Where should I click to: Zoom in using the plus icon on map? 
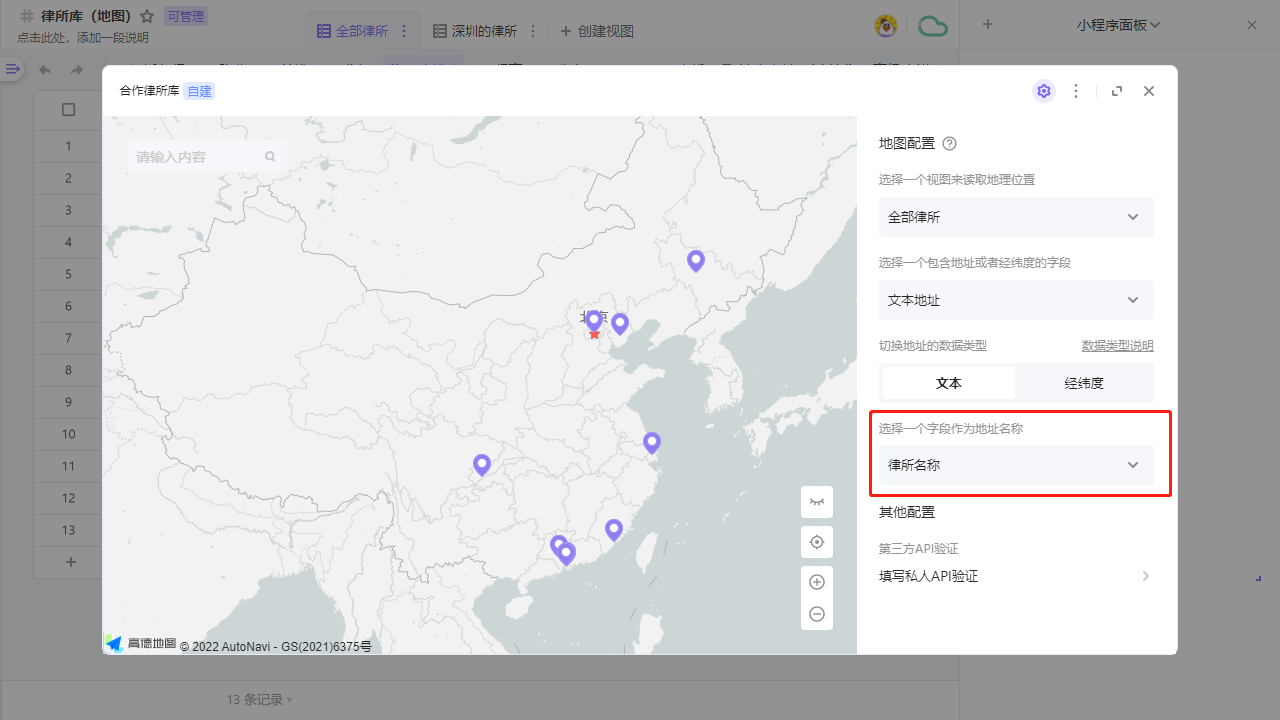[817, 581]
